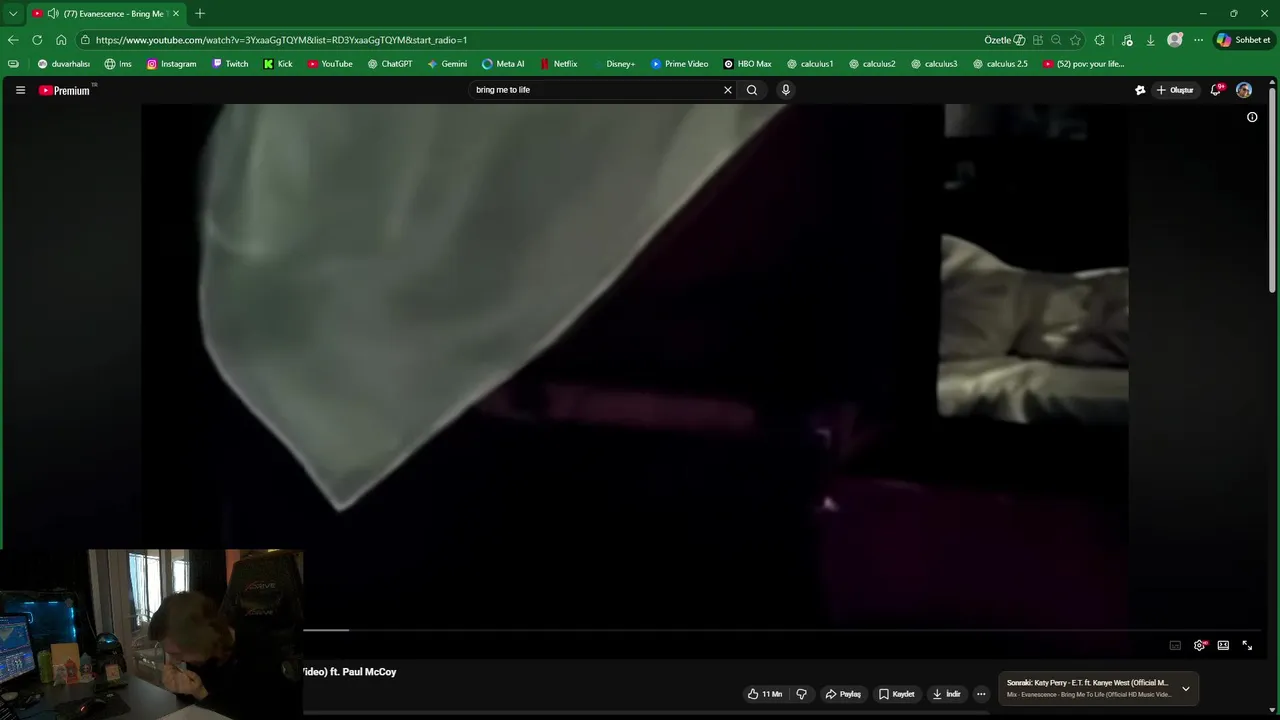
Task: Open player settings gear
Action: 1199,645
